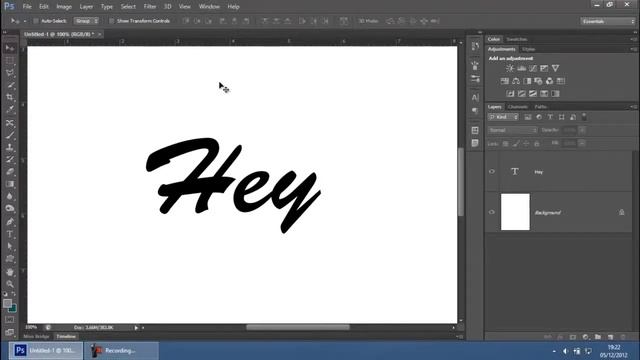This screenshot has height=360, width=640.
Task: Switch to the Swatches tab
Action: click(x=517, y=40)
